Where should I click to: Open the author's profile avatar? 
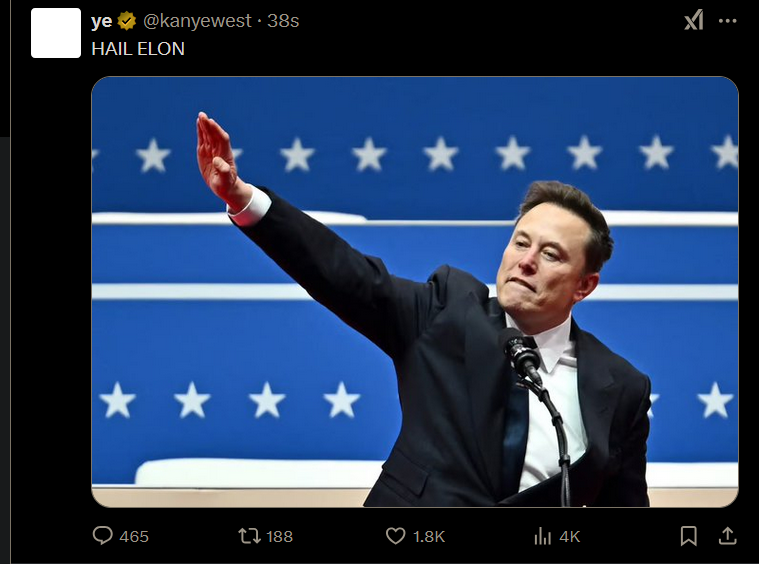tap(56, 33)
